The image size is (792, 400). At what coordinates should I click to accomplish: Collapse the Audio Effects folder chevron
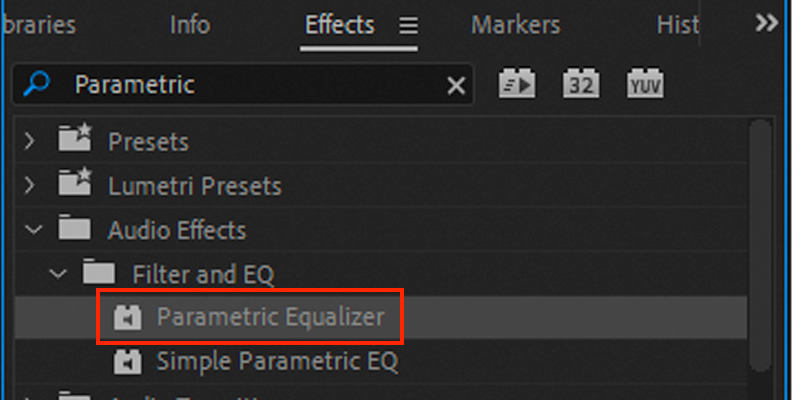point(34,230)
